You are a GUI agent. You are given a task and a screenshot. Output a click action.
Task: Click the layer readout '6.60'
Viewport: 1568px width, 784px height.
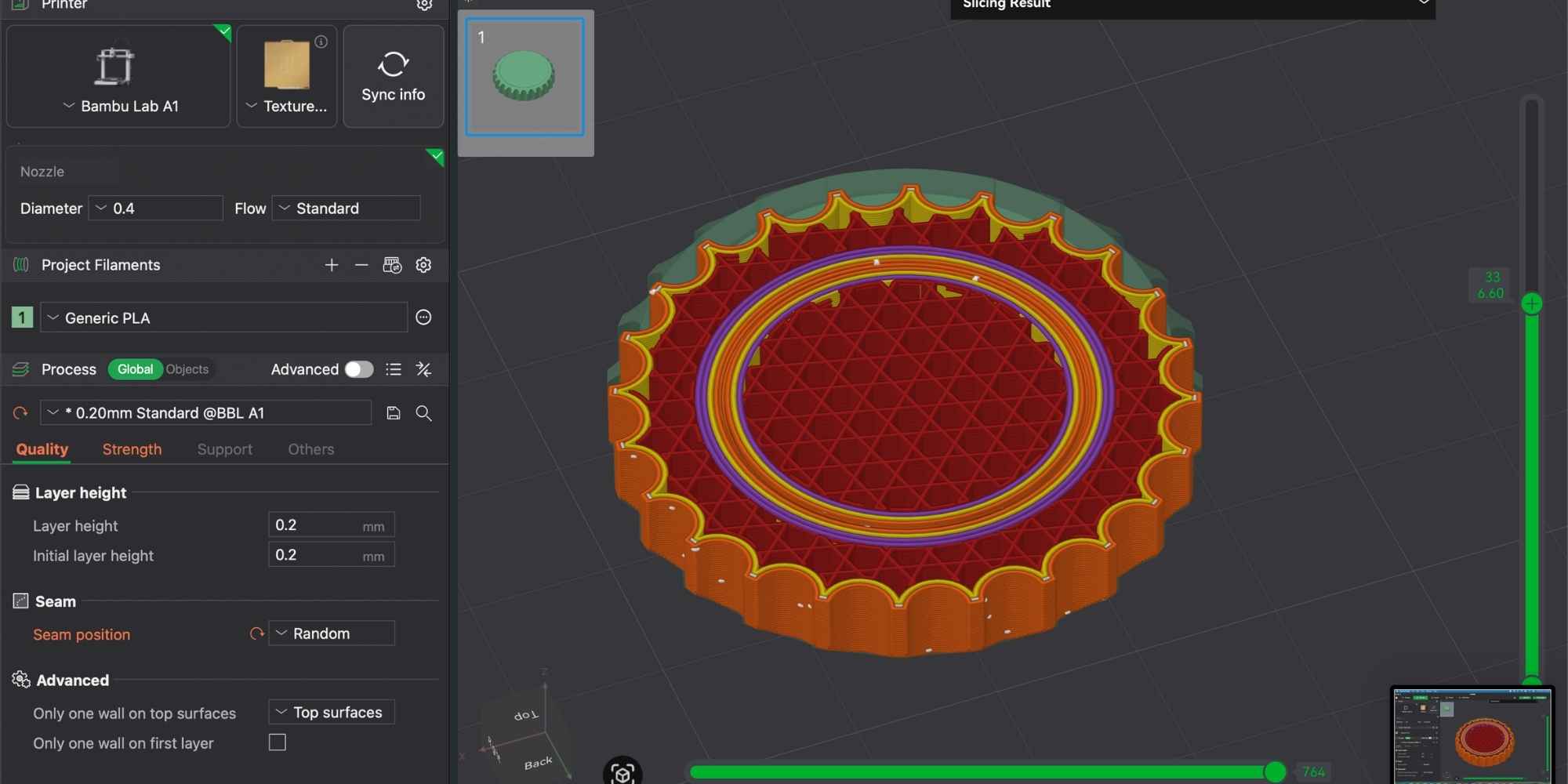tap(1490, 294)
